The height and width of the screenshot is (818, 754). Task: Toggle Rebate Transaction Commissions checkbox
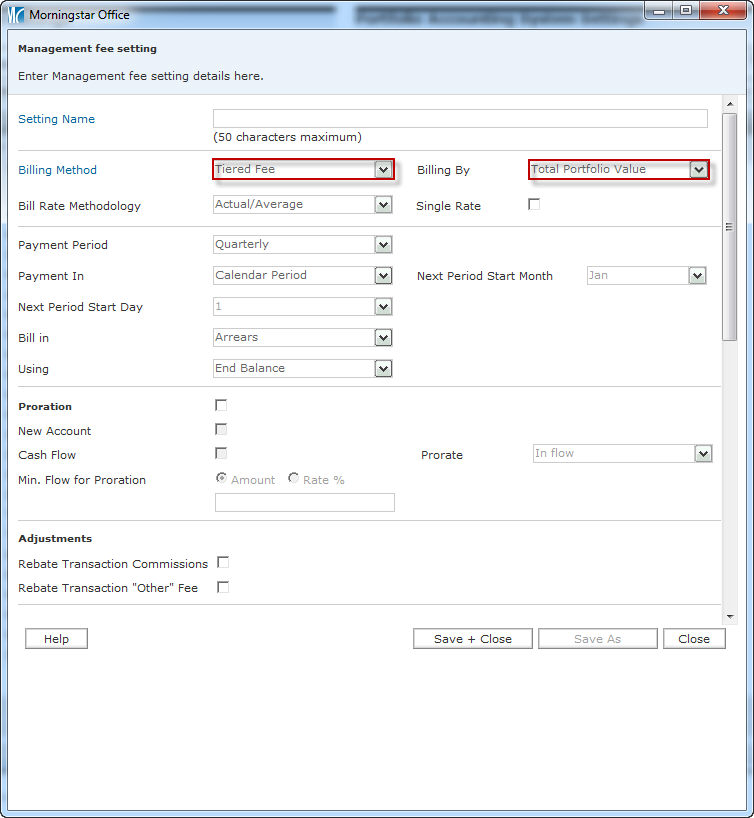[x=223, y=563]
